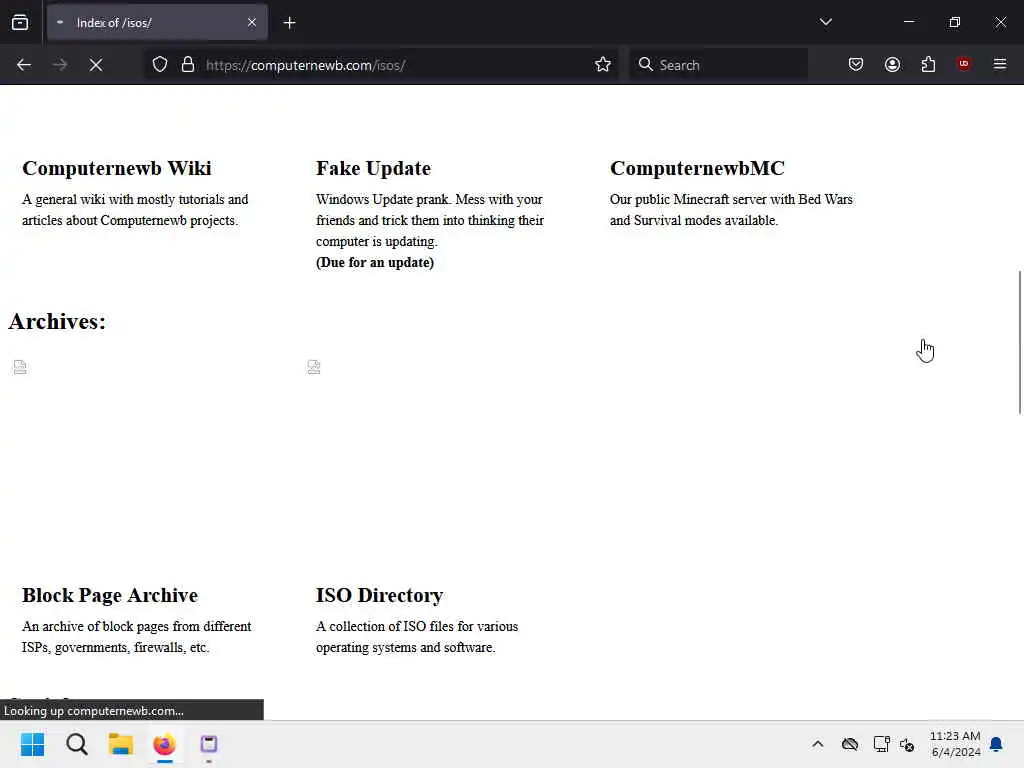The height and width of the screenshot is (768, 1024).
Task: Open a new browser tab
Action: [289, 23]
